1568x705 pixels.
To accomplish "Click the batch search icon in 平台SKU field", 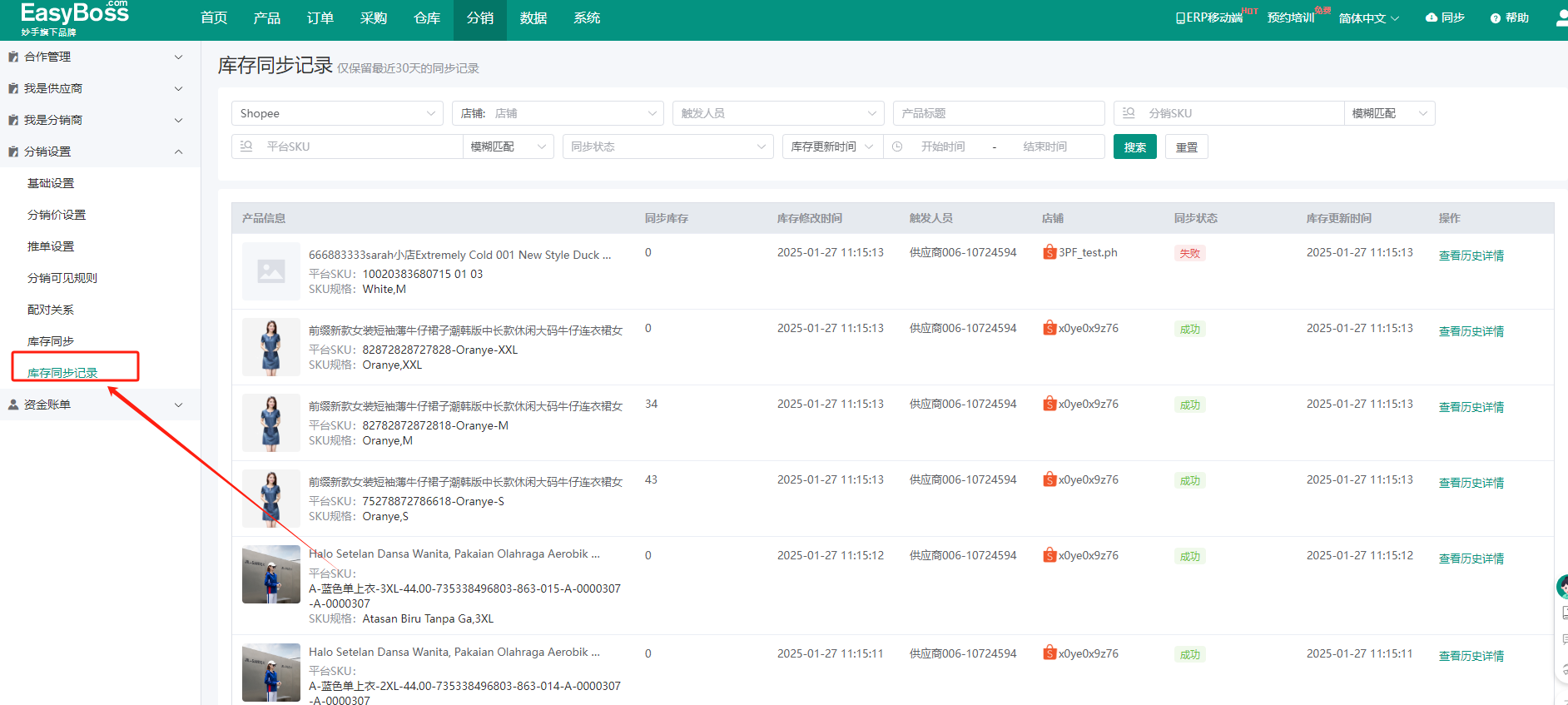I will click(246, 146).
